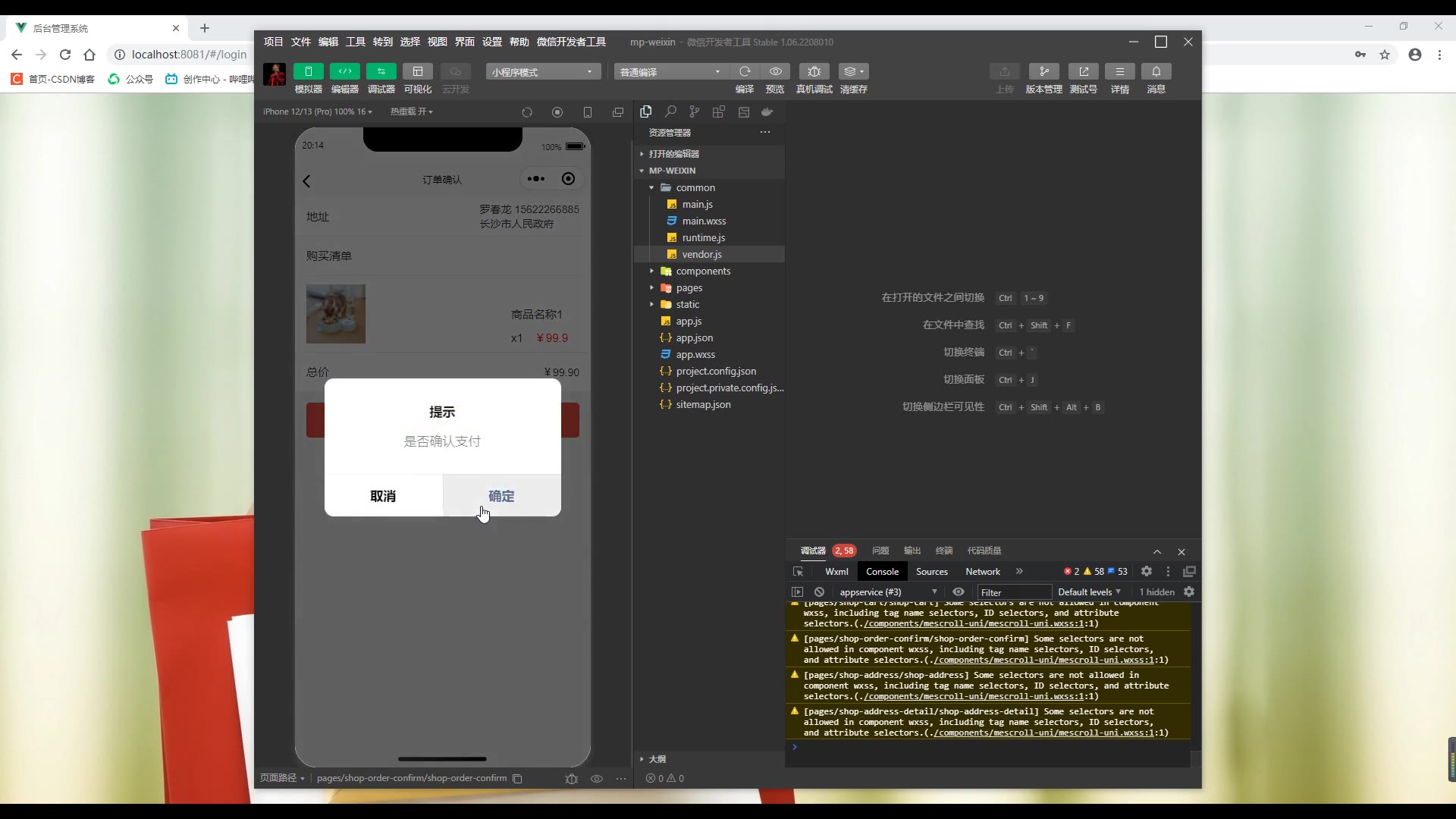Open the explorer files icon in sidebar
Screen dimensions: 1456x819
coord(646,111)
